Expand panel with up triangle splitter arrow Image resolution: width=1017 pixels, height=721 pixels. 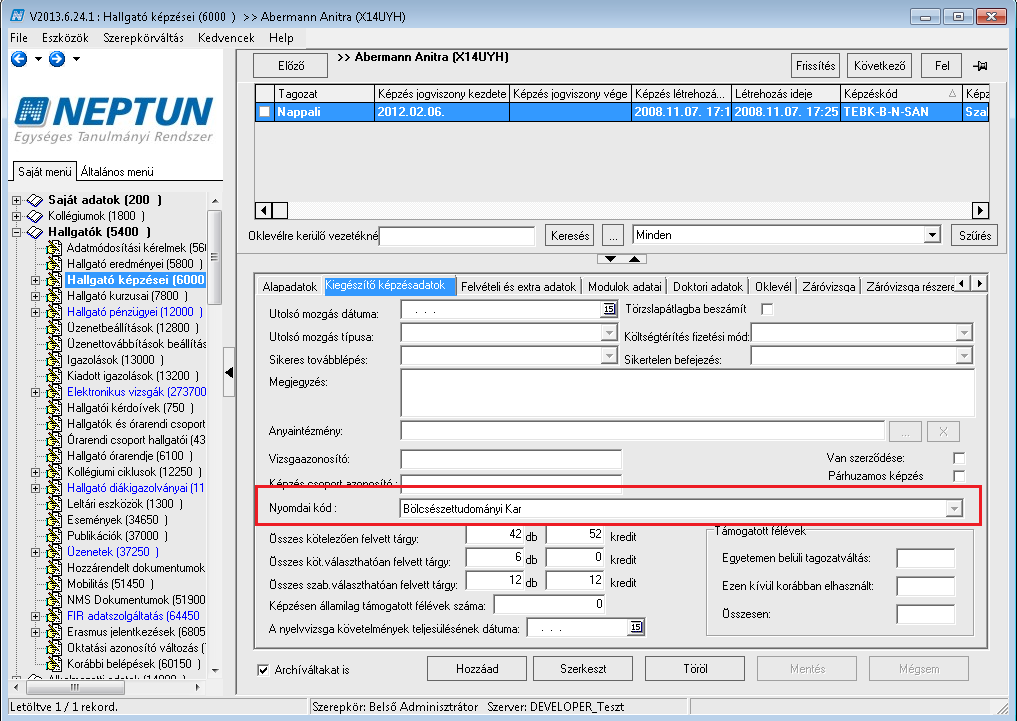point(634,259)
